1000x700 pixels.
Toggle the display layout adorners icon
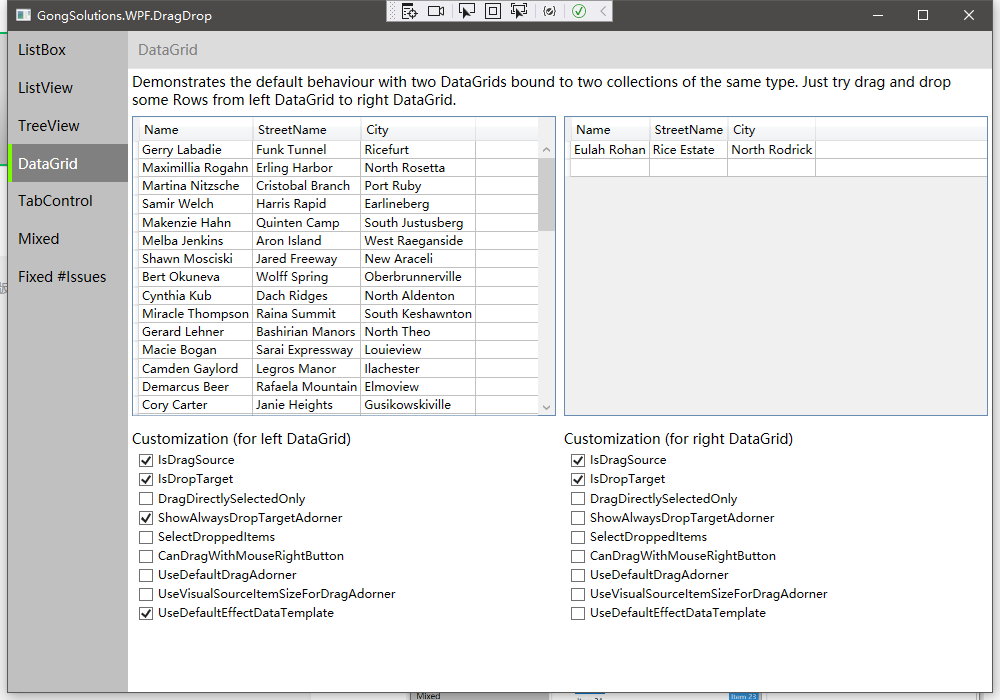click(493, 11)
